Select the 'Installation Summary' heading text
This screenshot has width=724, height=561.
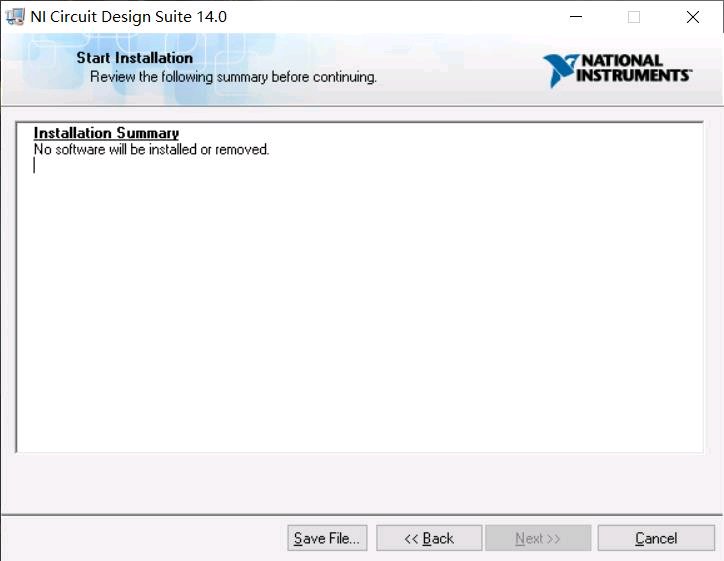(x=106, y=133)
